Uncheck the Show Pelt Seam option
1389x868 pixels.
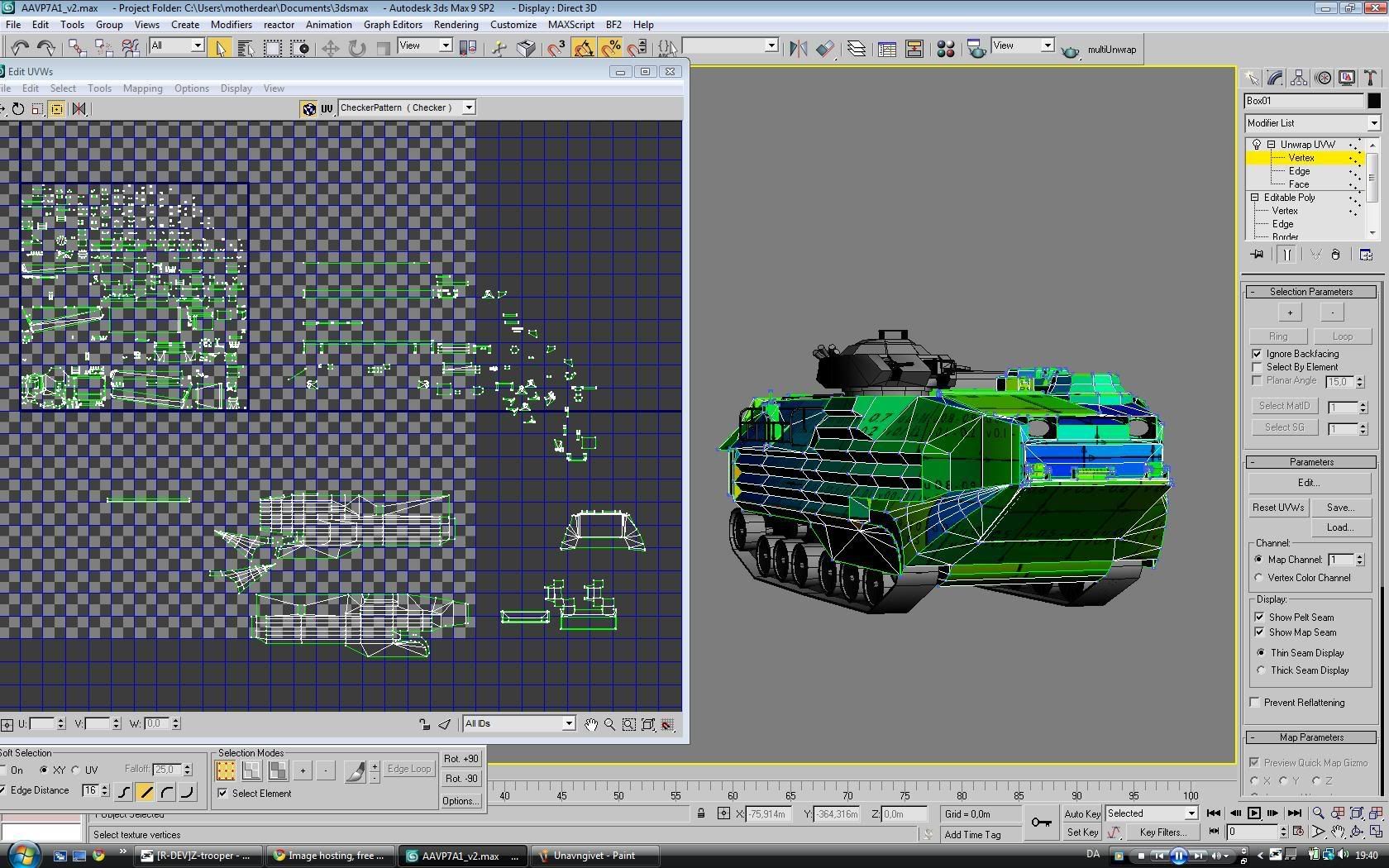(x=1259, y=618)
